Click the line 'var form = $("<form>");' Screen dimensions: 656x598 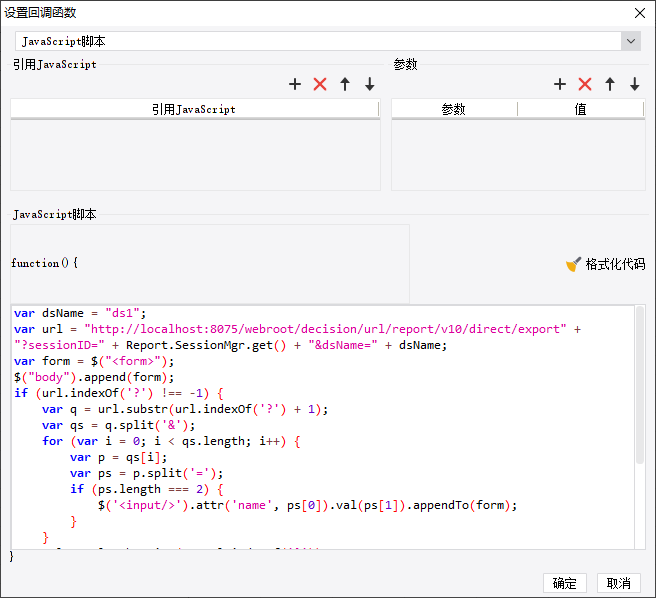tap(94, 361)
